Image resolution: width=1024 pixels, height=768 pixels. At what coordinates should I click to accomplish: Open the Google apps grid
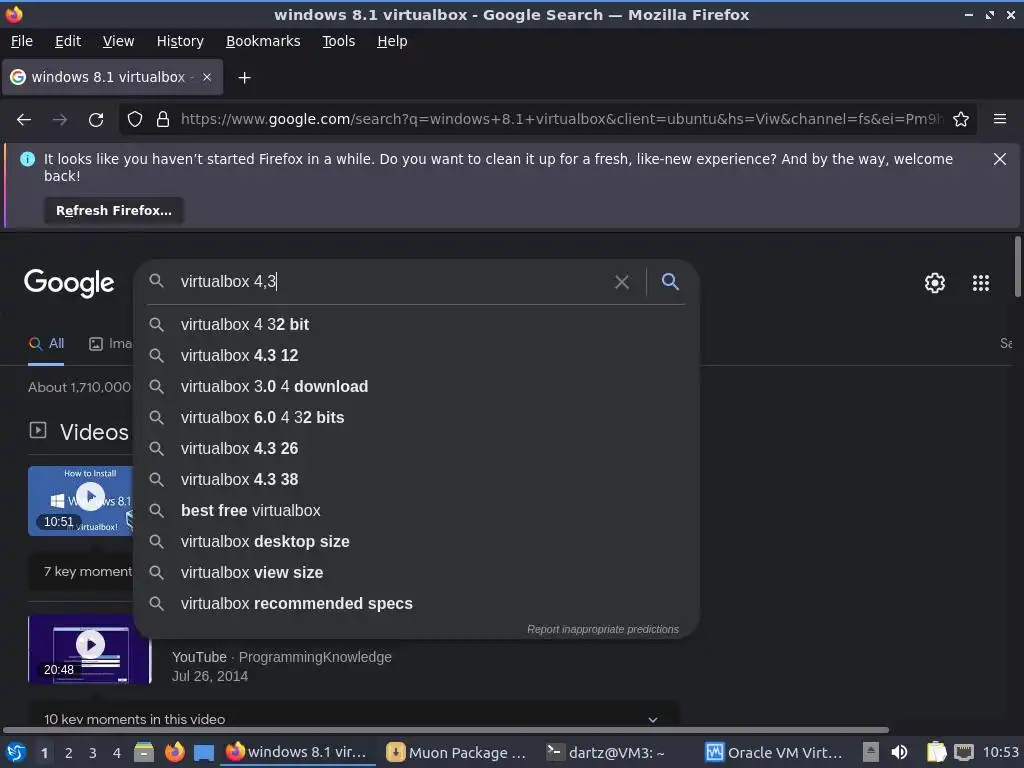click(980, 283)
